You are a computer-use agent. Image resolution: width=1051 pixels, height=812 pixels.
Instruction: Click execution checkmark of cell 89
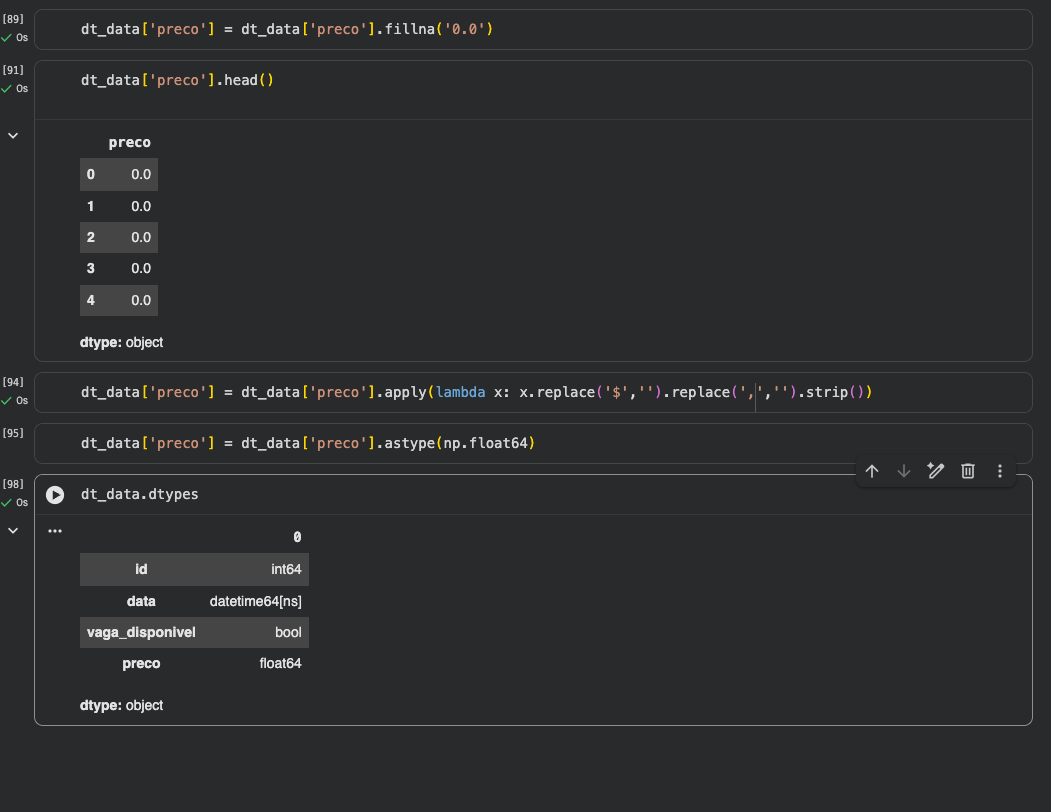click(7, 37)
